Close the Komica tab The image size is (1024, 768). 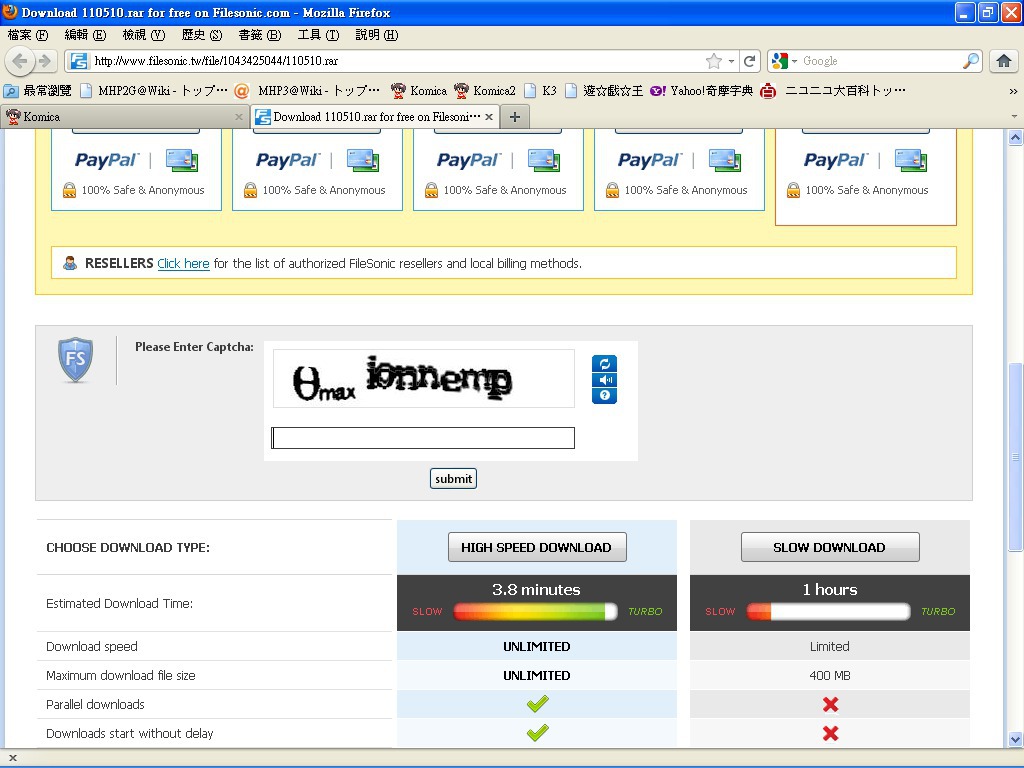238,117
